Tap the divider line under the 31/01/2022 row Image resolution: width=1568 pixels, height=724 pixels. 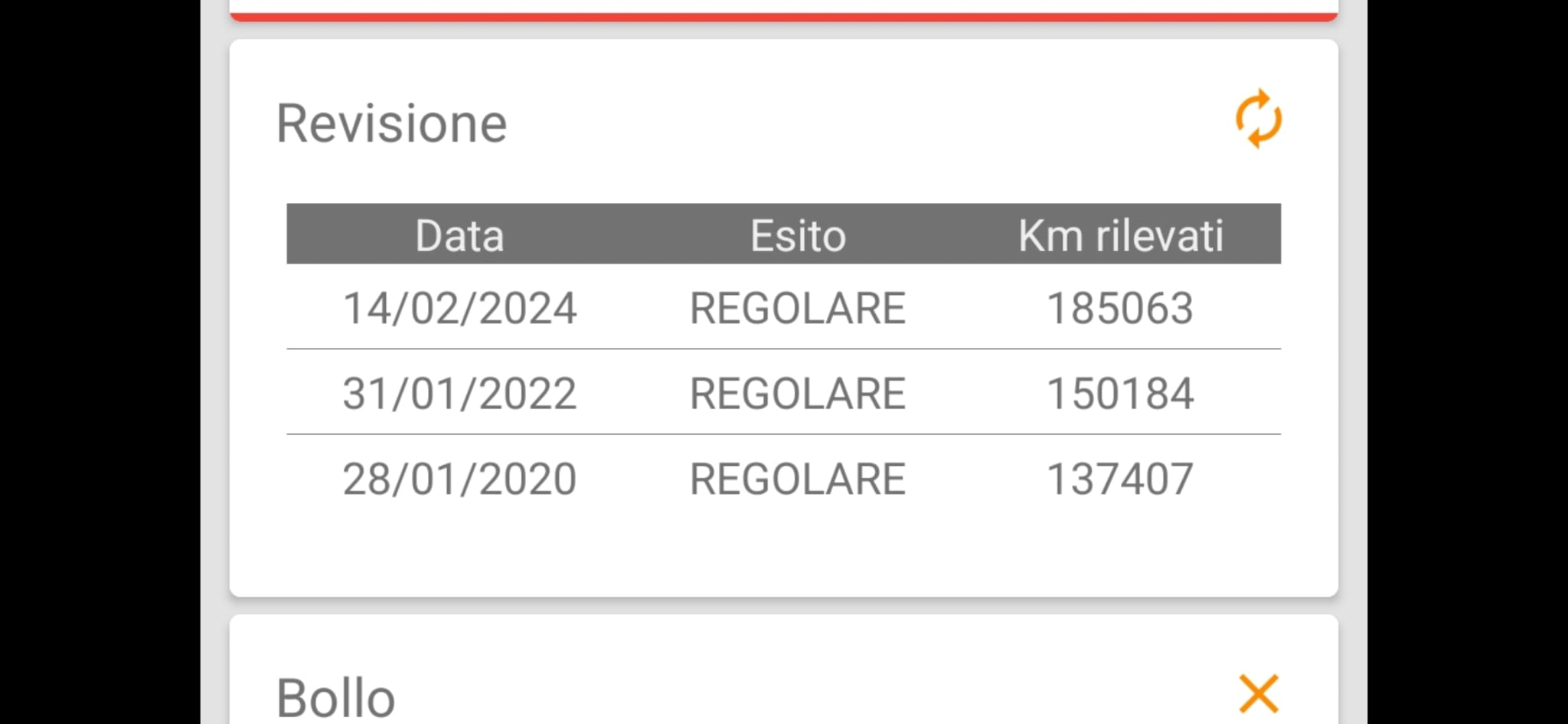[783, 434]
